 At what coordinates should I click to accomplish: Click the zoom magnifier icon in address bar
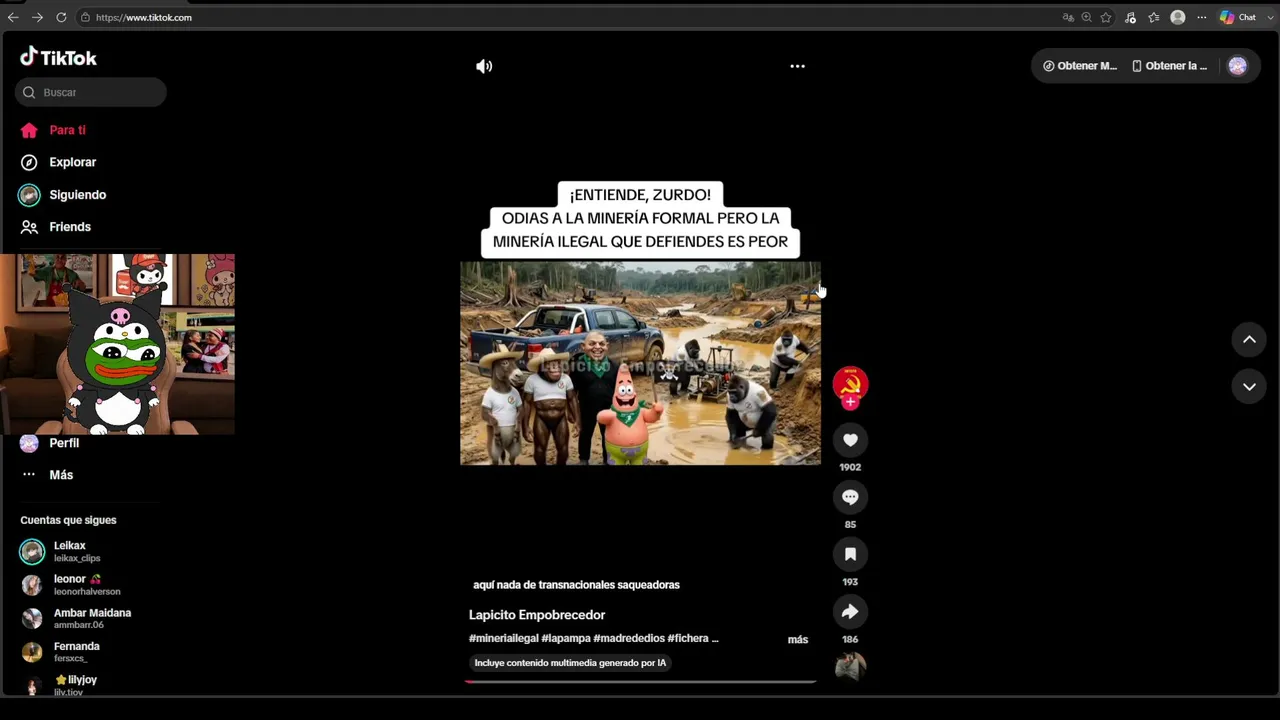pos(1086,17)
